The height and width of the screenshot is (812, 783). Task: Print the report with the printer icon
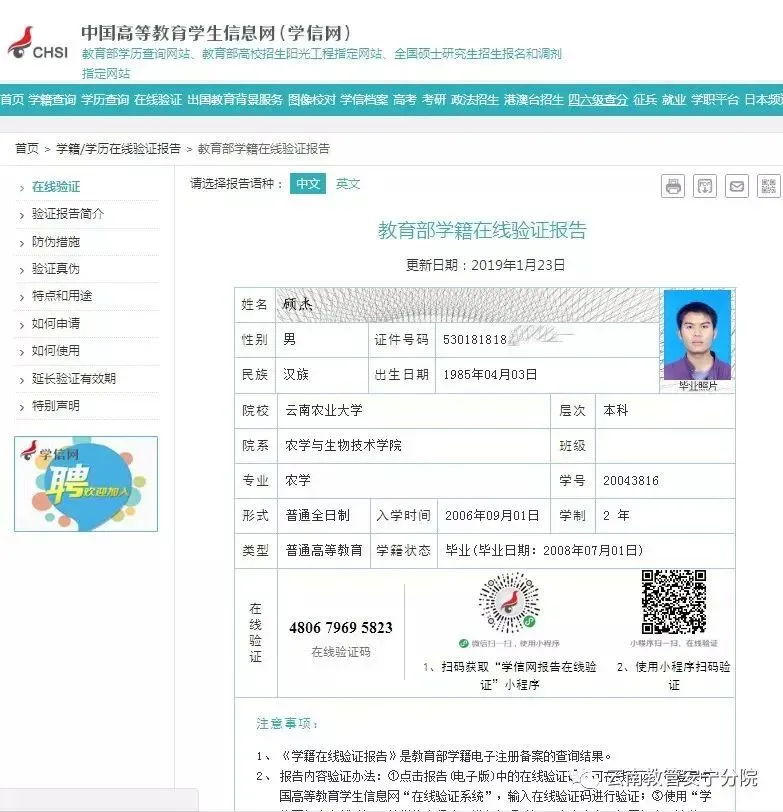(x=673, y=186)
